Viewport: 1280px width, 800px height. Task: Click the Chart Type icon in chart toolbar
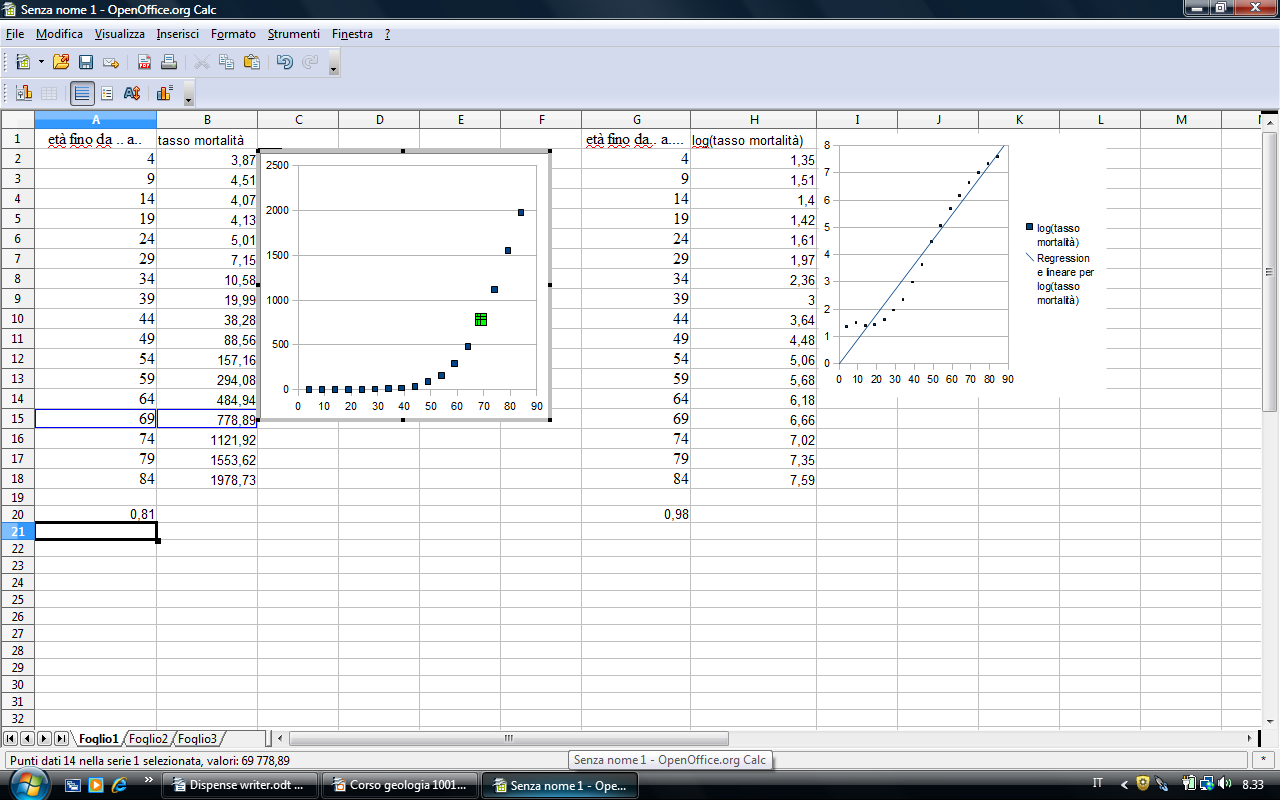(24, 93)
